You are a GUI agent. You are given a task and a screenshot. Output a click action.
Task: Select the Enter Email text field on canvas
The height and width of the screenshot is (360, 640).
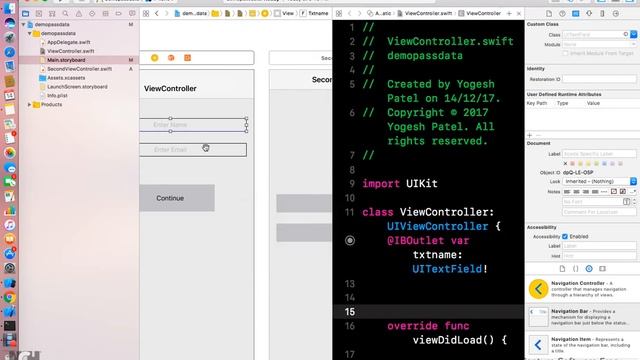pos(193,150)
